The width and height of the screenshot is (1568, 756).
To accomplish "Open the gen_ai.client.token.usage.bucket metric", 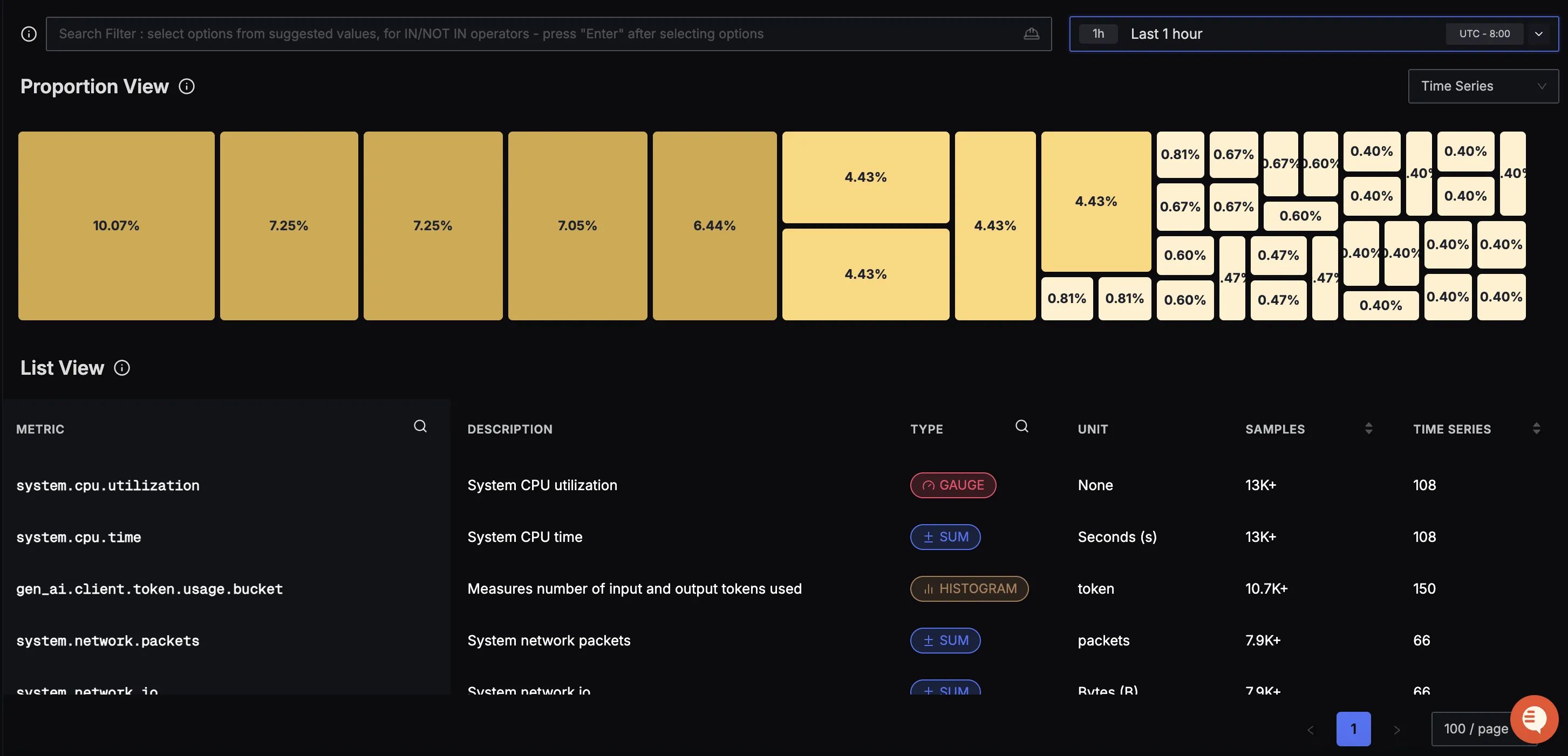I will (x=149, y=589).
